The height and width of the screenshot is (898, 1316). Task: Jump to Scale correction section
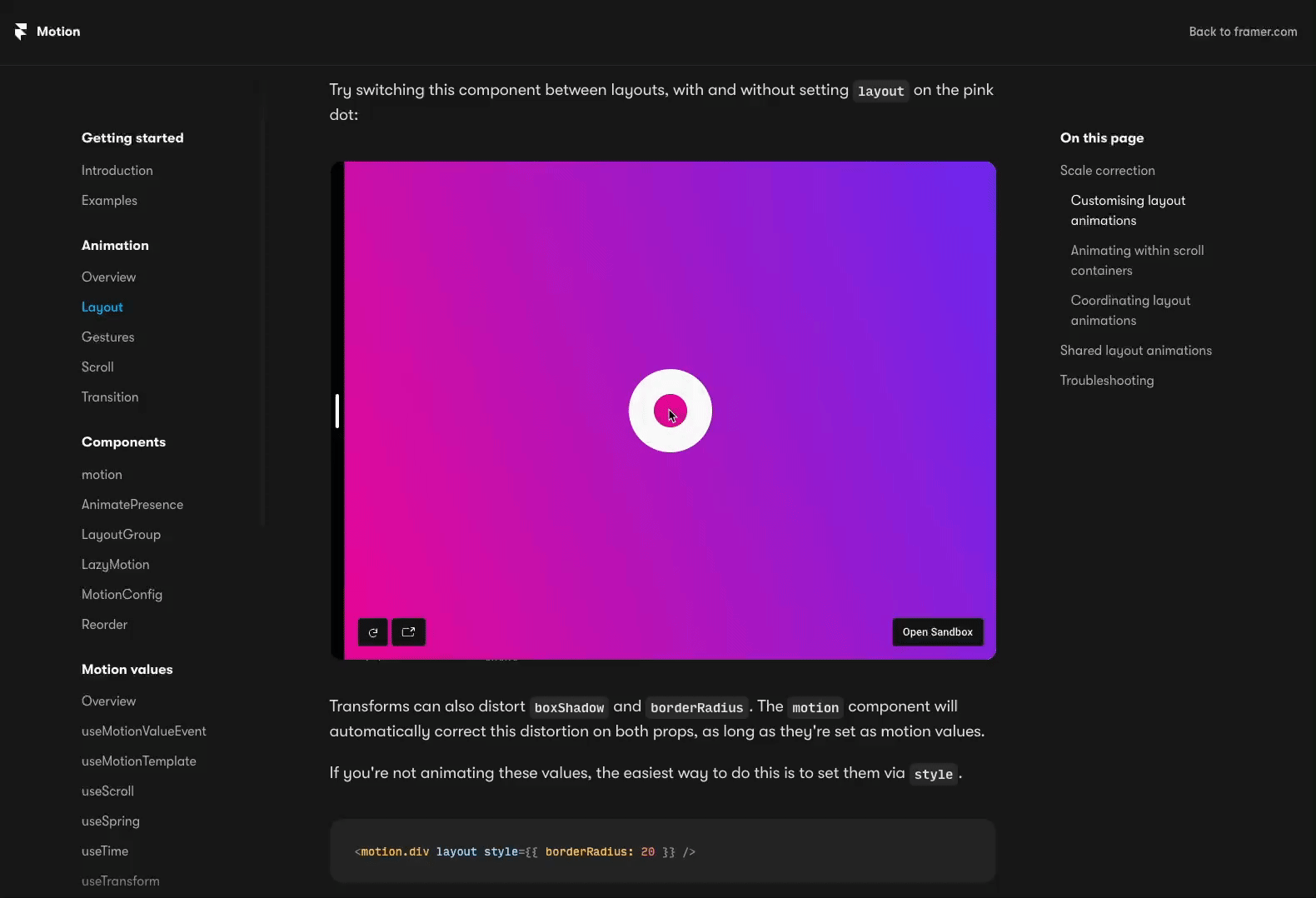coord(1107,171)
